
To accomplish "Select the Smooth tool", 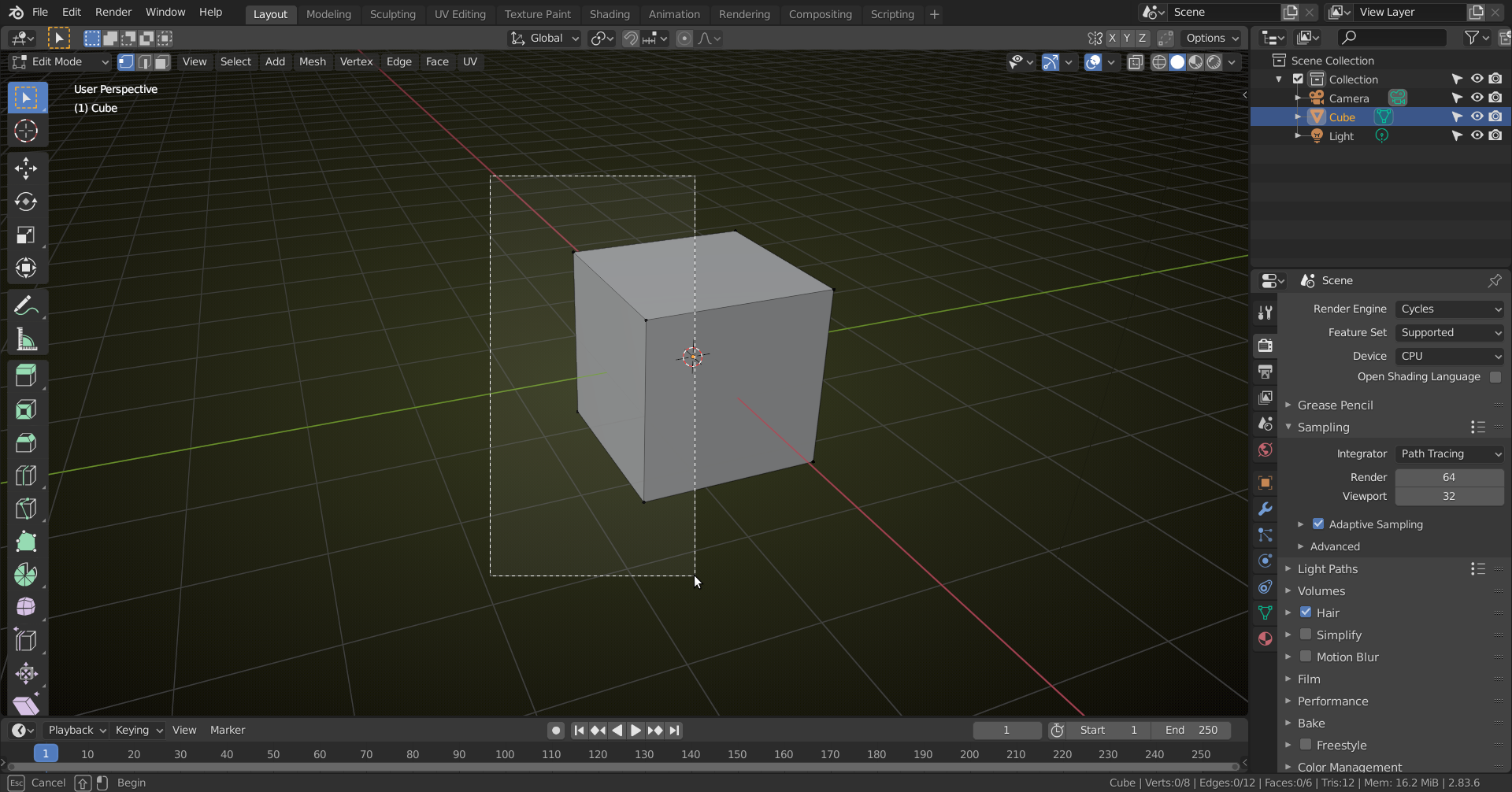I will [x=26, y=608].
